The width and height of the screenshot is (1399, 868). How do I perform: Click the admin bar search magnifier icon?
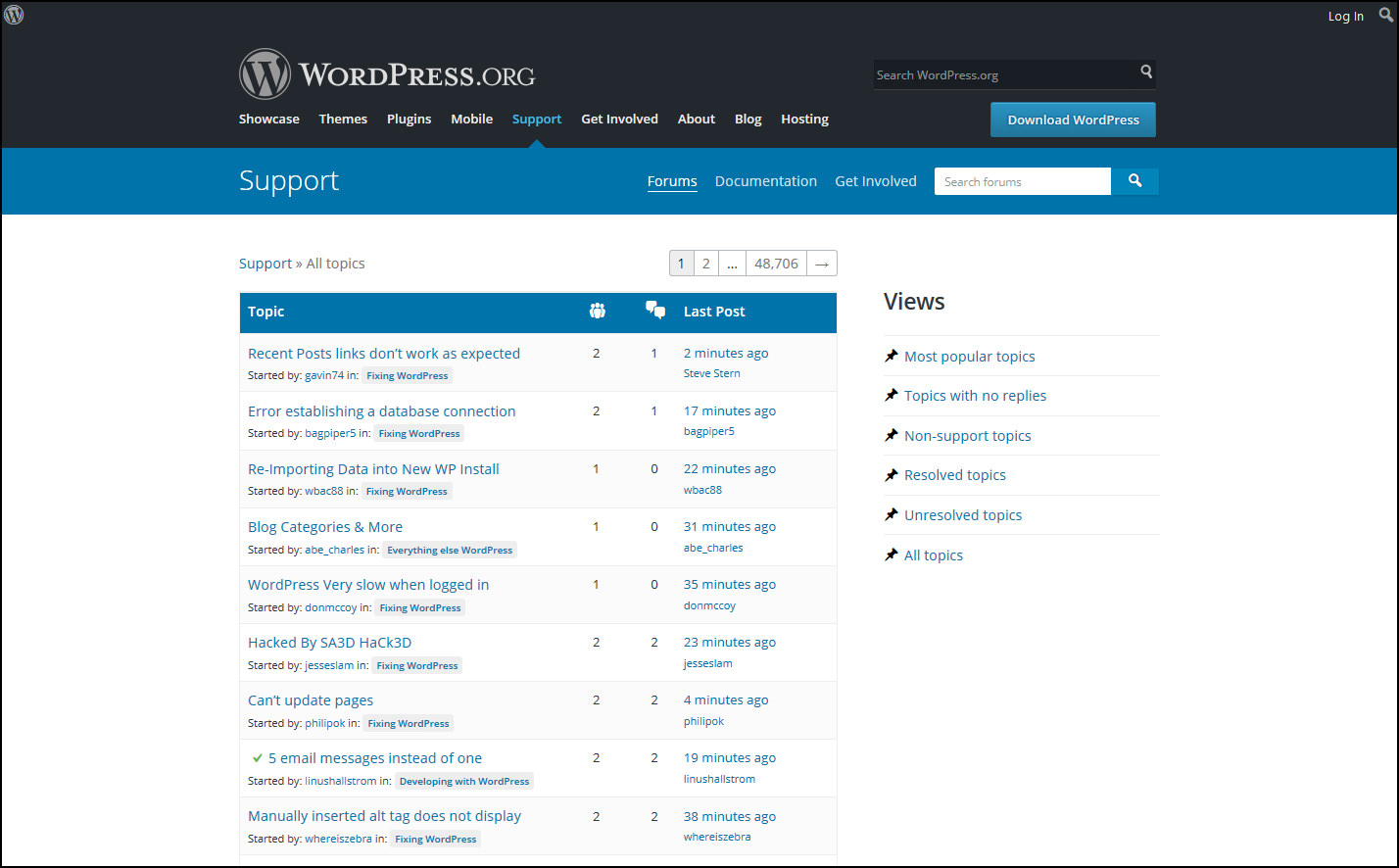1385,16
